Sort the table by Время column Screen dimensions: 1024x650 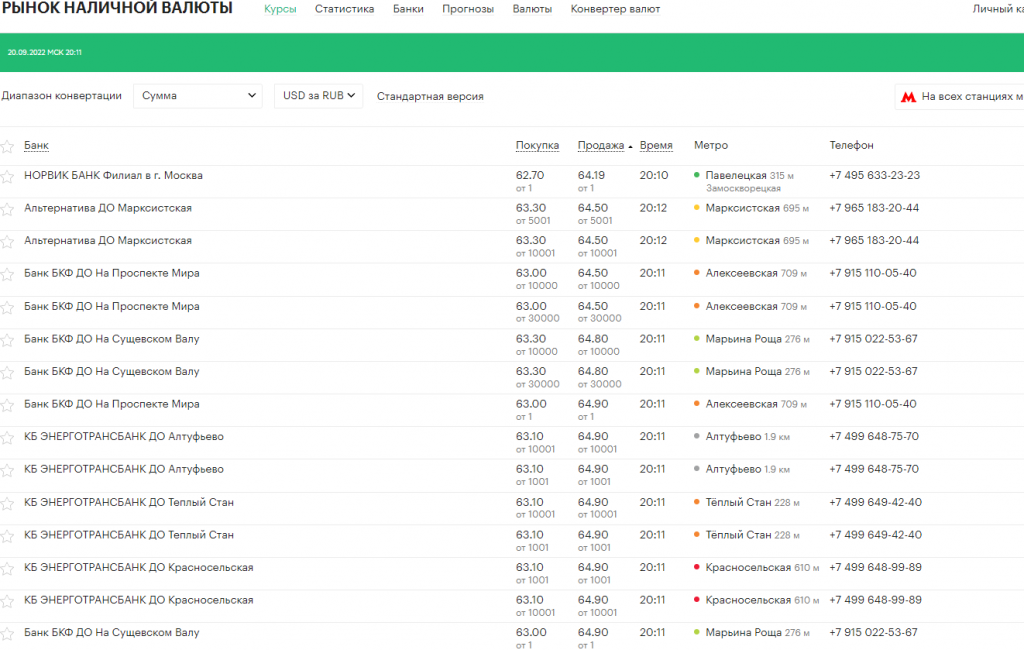[656, 145]
